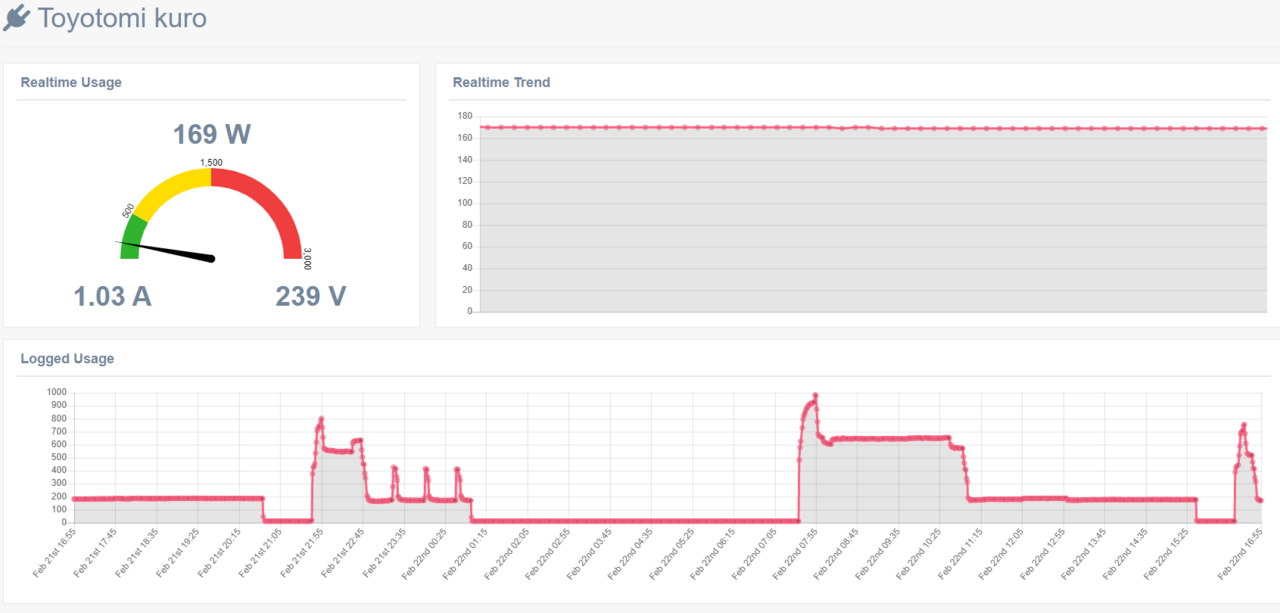The height and width of the screenshot is (613, 1280).
Task: Click the 3,000 gauge scale label
Action: click(307, 259)
